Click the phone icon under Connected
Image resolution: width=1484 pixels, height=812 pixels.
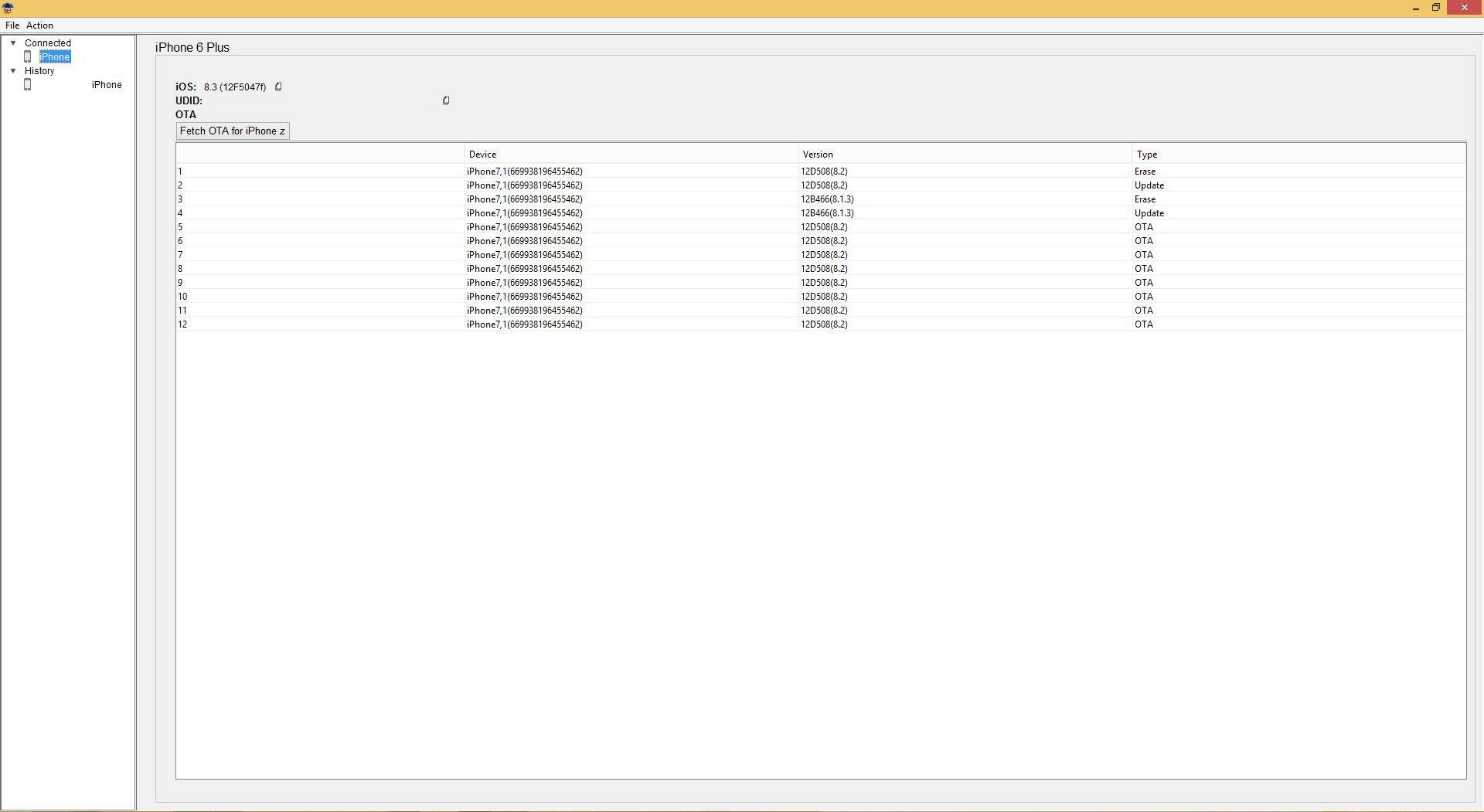click(28, 56)
